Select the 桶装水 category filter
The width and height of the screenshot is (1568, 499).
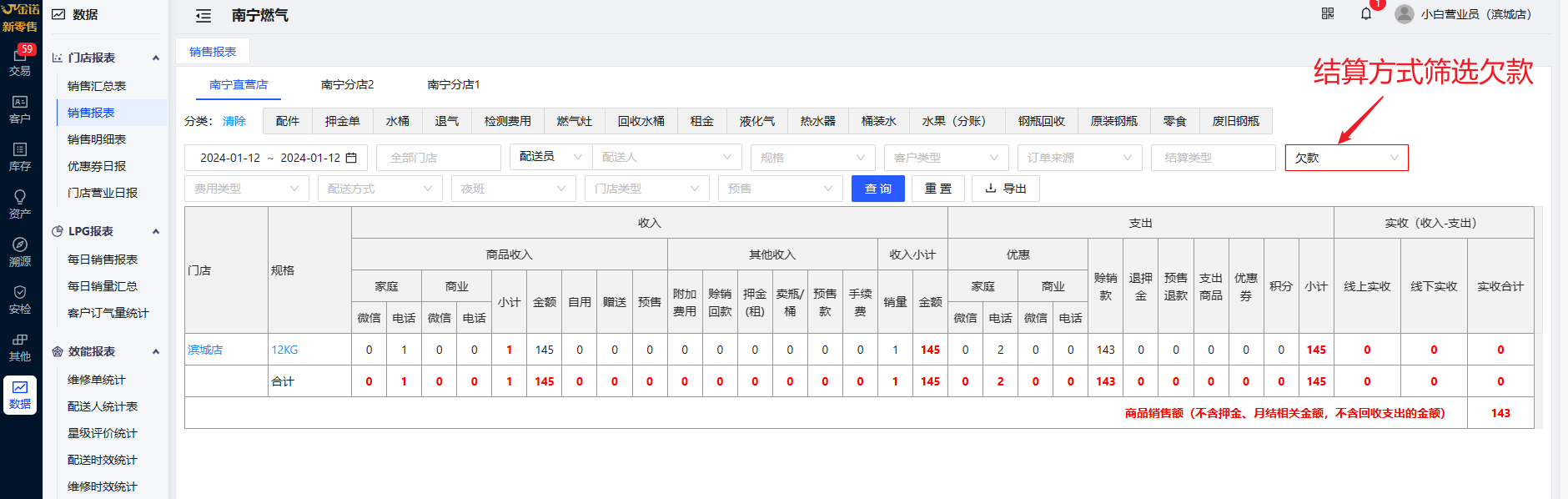click(879, 121)
